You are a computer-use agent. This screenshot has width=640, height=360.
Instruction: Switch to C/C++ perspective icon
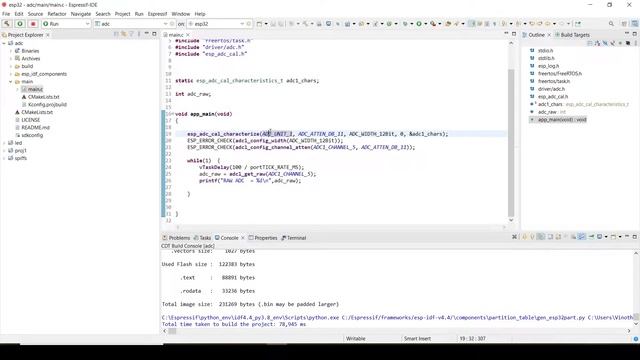[x=635, y=24]
